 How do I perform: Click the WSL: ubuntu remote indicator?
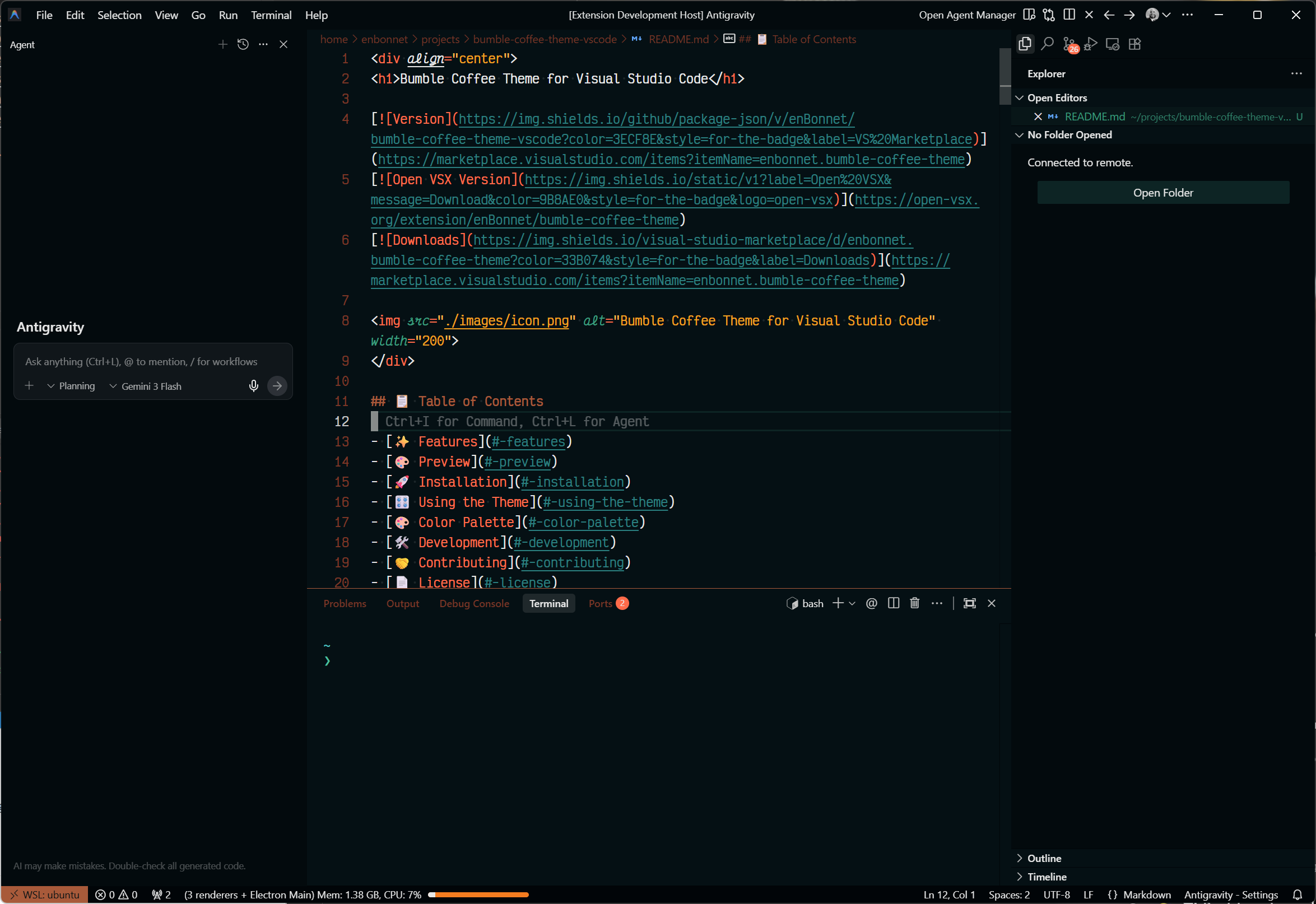45,894
